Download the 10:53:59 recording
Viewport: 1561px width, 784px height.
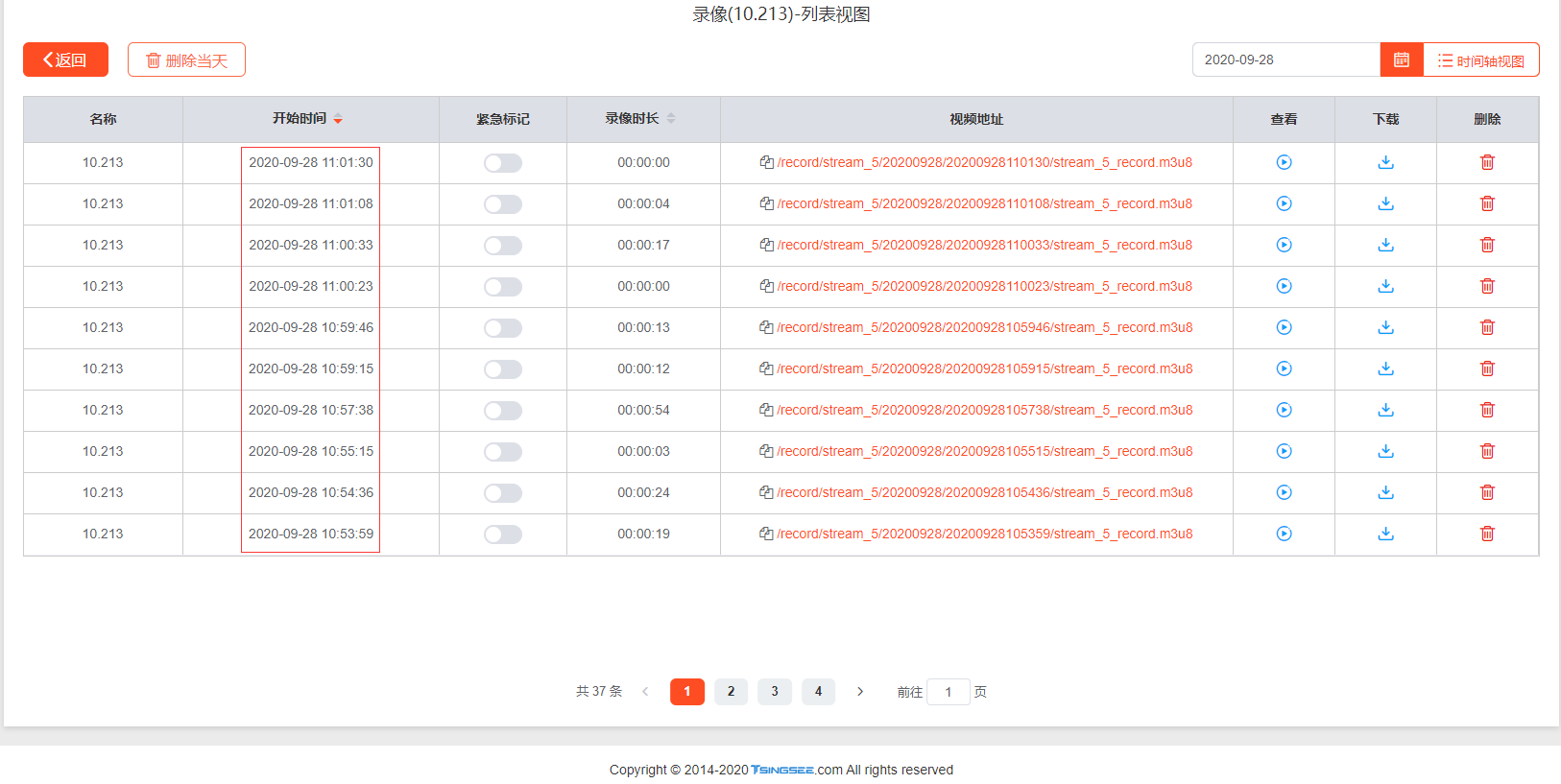tap(1385, 534)
